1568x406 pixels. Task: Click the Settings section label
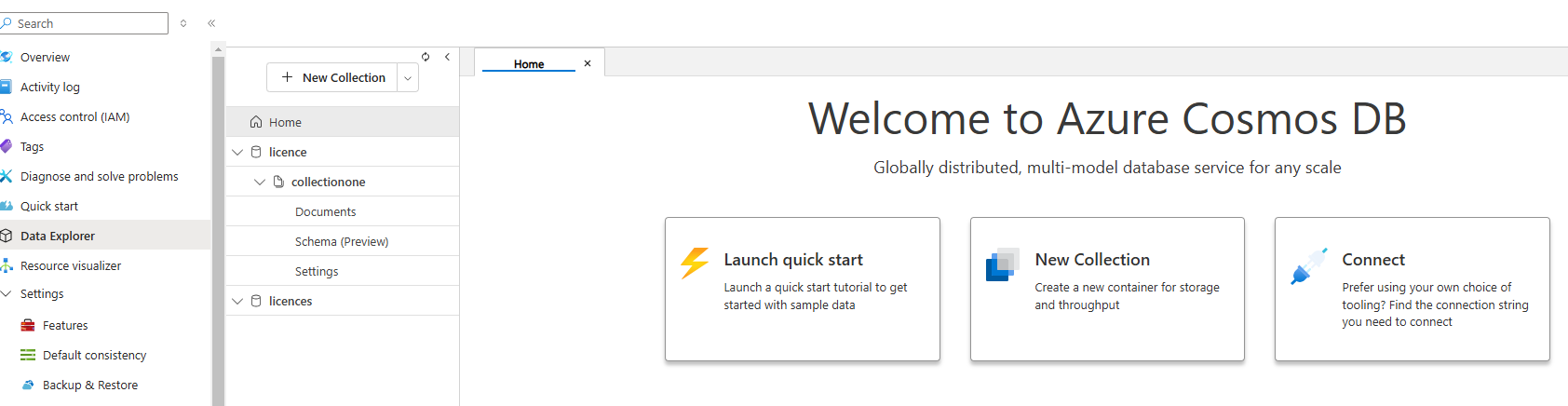(x=42, y=293)
